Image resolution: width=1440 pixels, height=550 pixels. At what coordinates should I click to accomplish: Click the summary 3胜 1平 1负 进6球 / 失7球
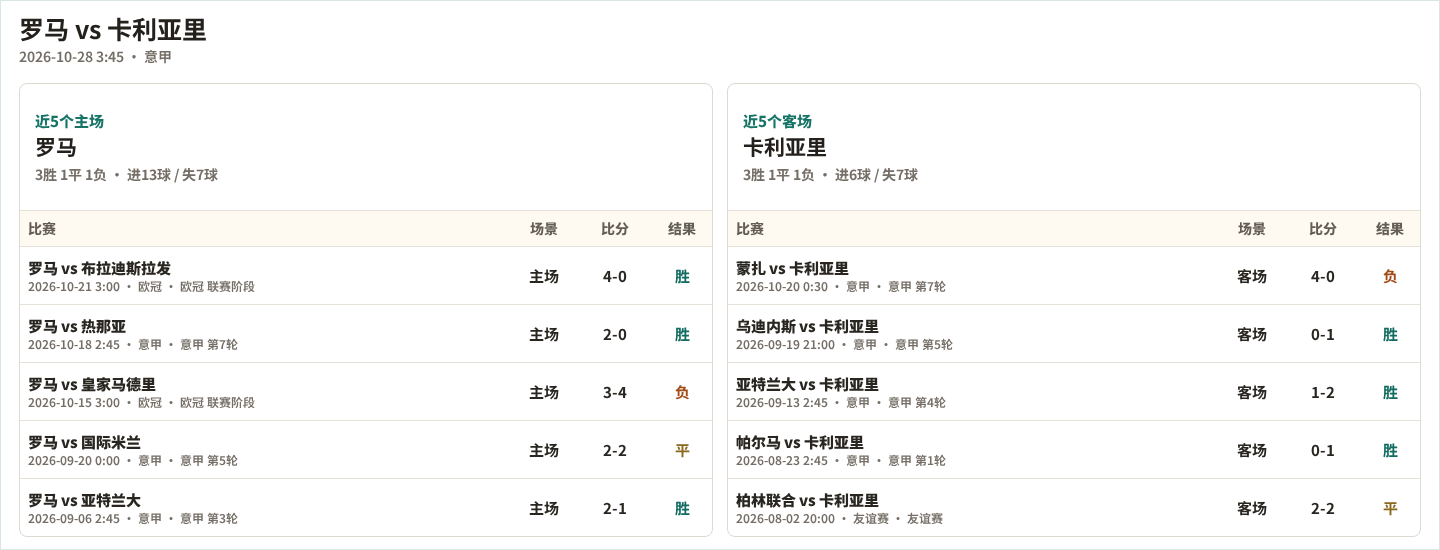(x=830, y=175)
